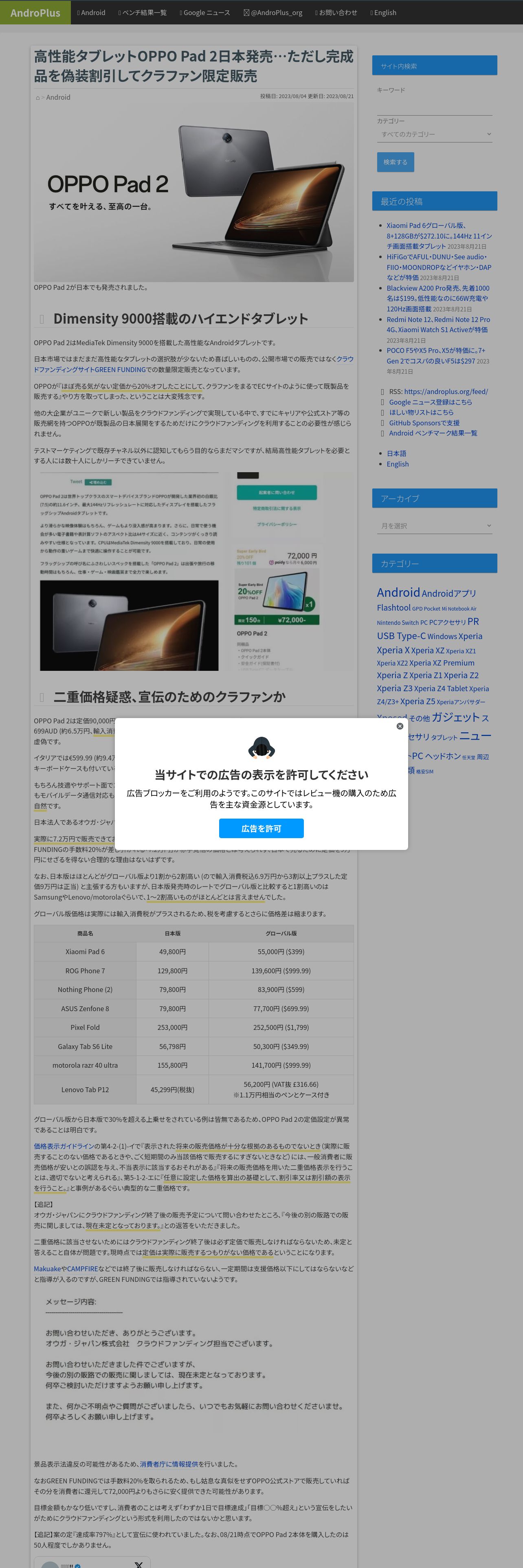Click the X logo on embedded tweet
The height and width of the screenshot is (1568, 523).
pyautogui.click(x=139, y=1565)
